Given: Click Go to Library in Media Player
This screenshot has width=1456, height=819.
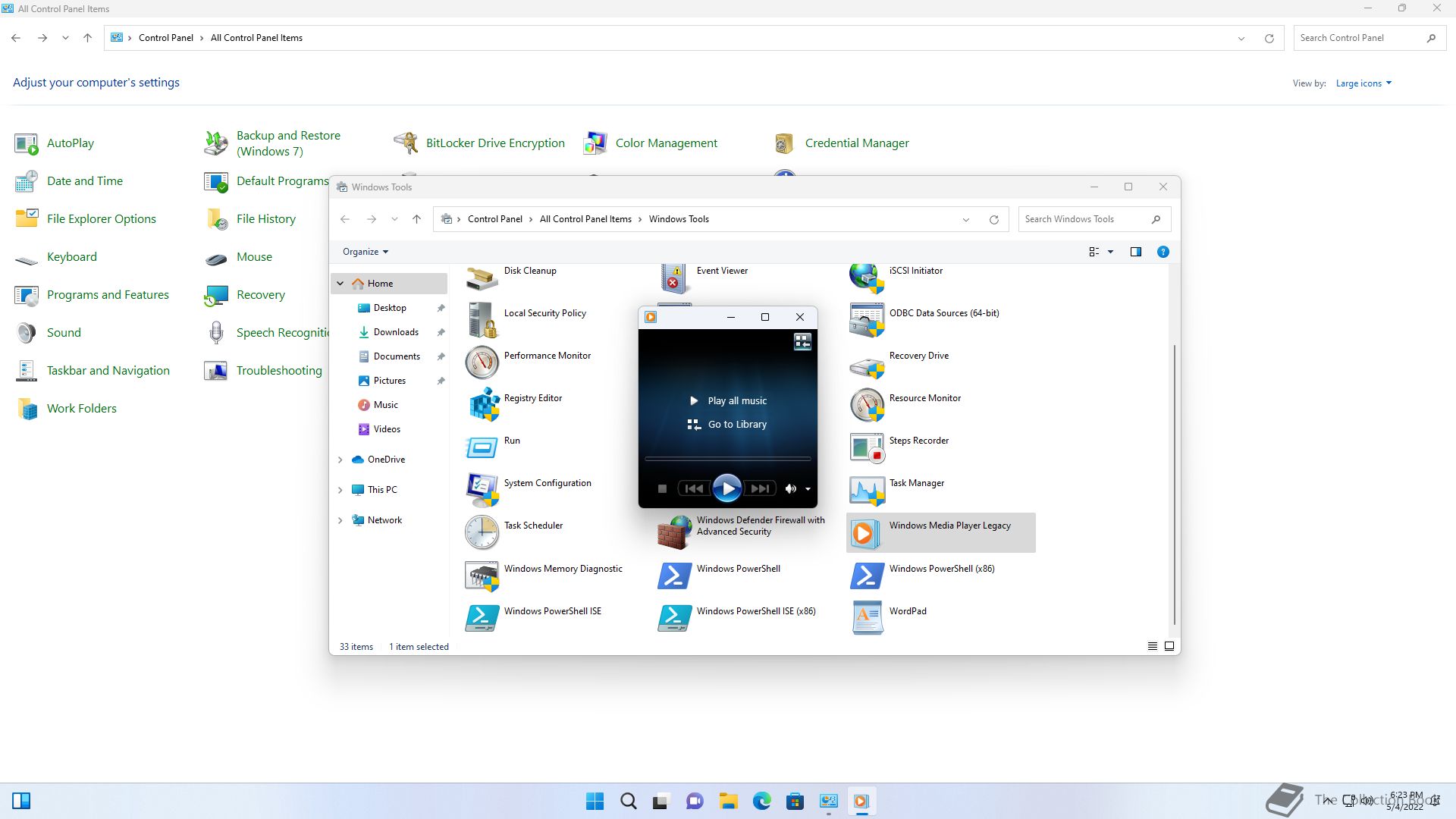Looking at the screenshot, I should click(x=728, y=425).
